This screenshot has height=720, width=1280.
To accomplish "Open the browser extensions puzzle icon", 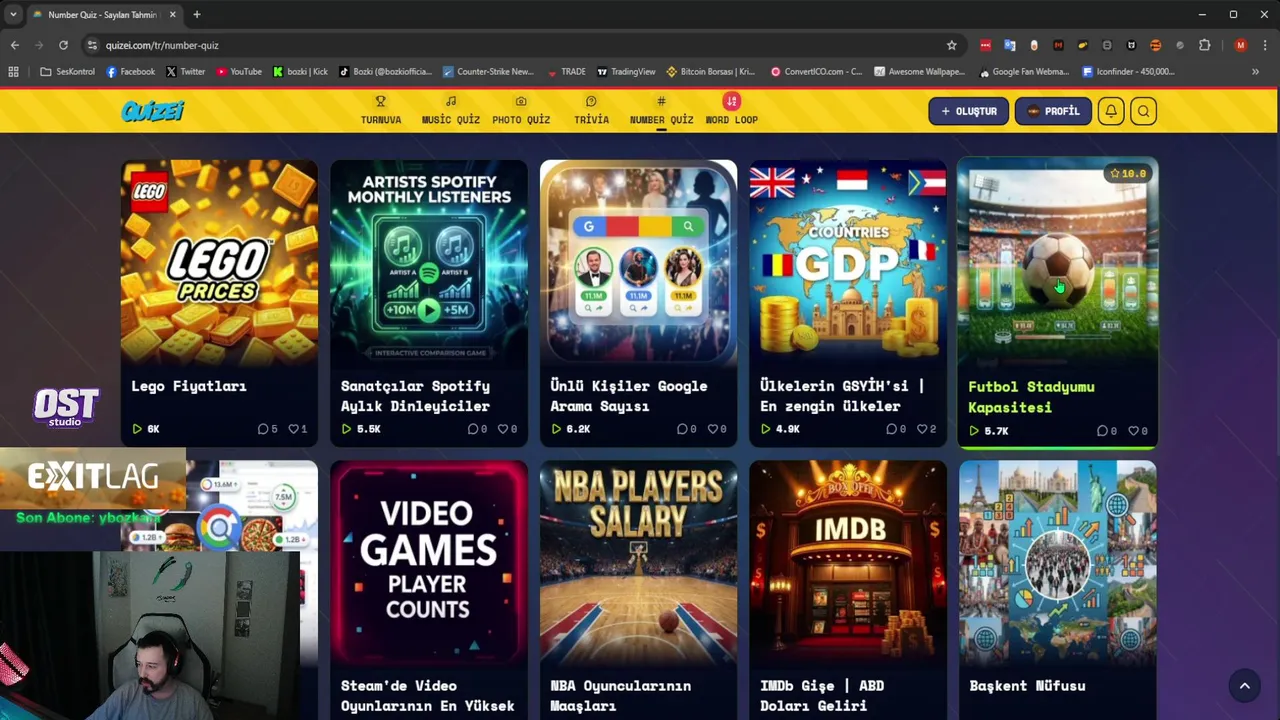I will 1204,45.
